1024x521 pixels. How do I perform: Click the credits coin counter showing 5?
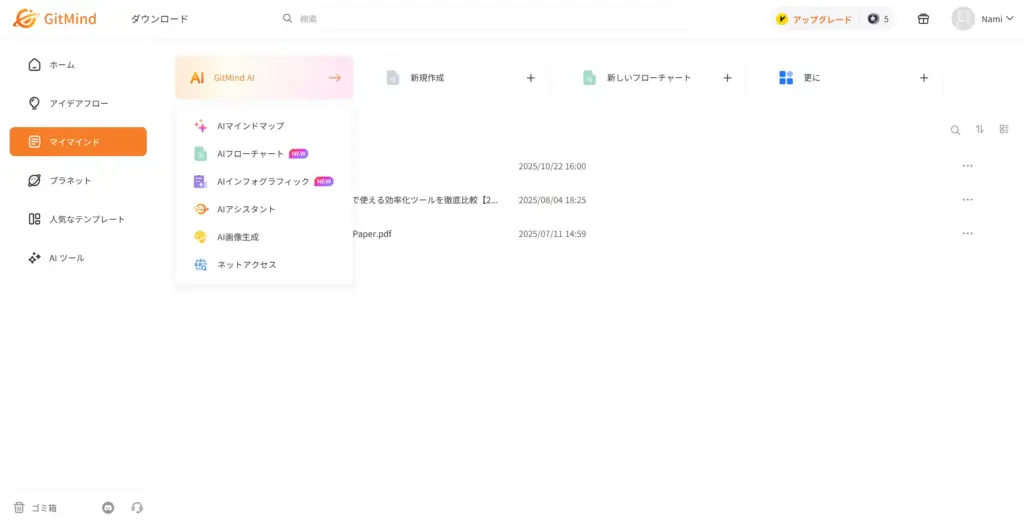[878, 19]
